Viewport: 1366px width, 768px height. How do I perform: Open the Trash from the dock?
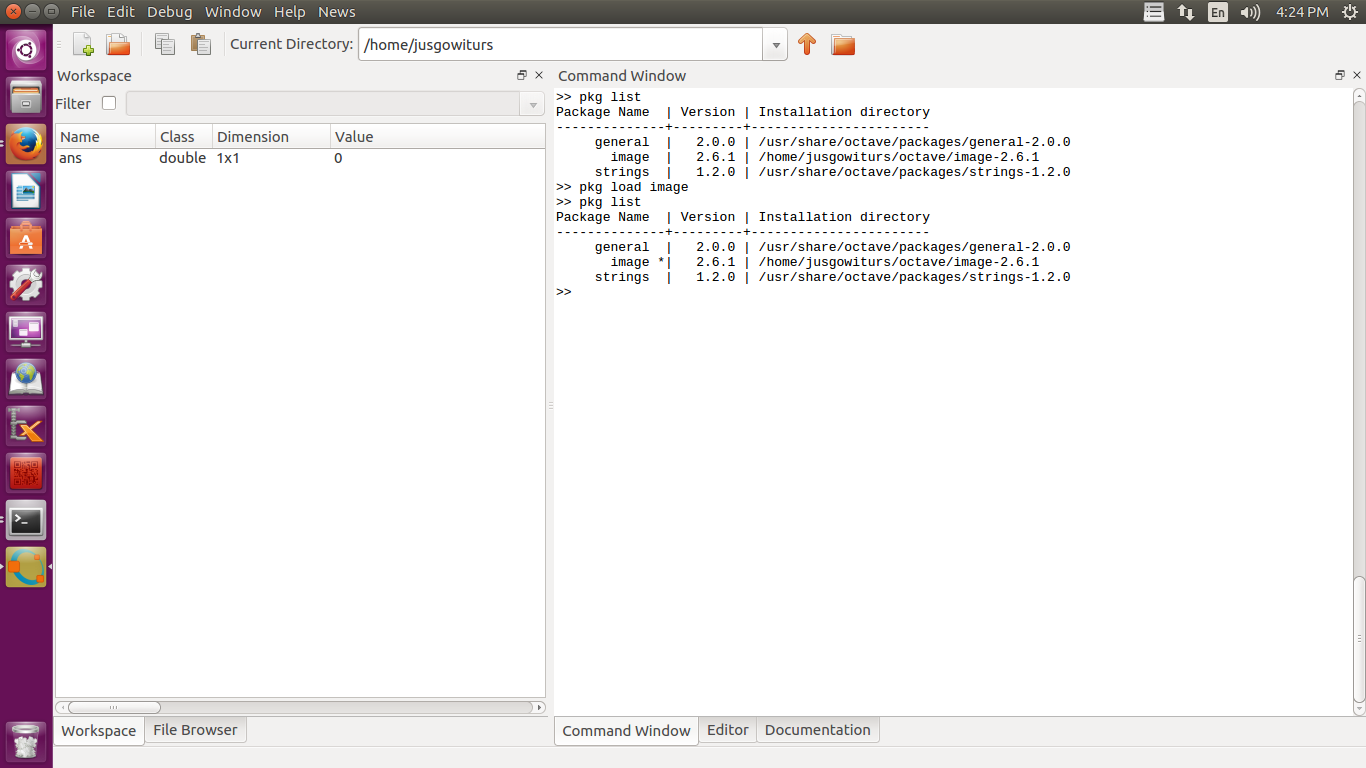[26, 742]
